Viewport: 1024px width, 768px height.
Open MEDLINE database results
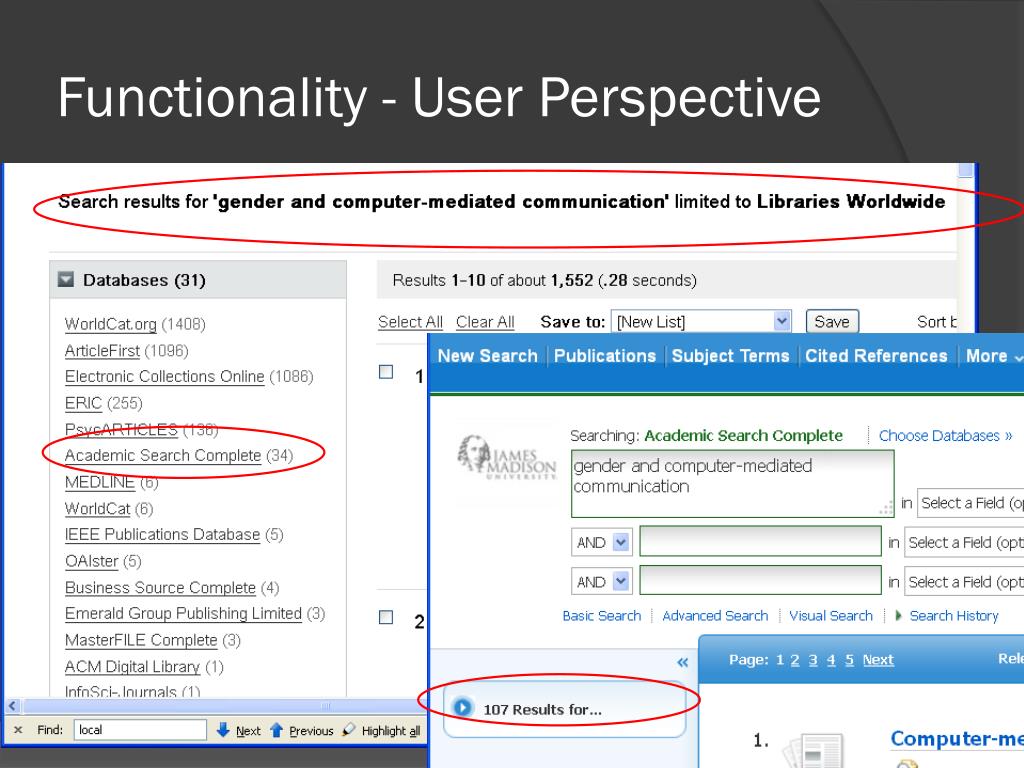click(x=99, y=482)
